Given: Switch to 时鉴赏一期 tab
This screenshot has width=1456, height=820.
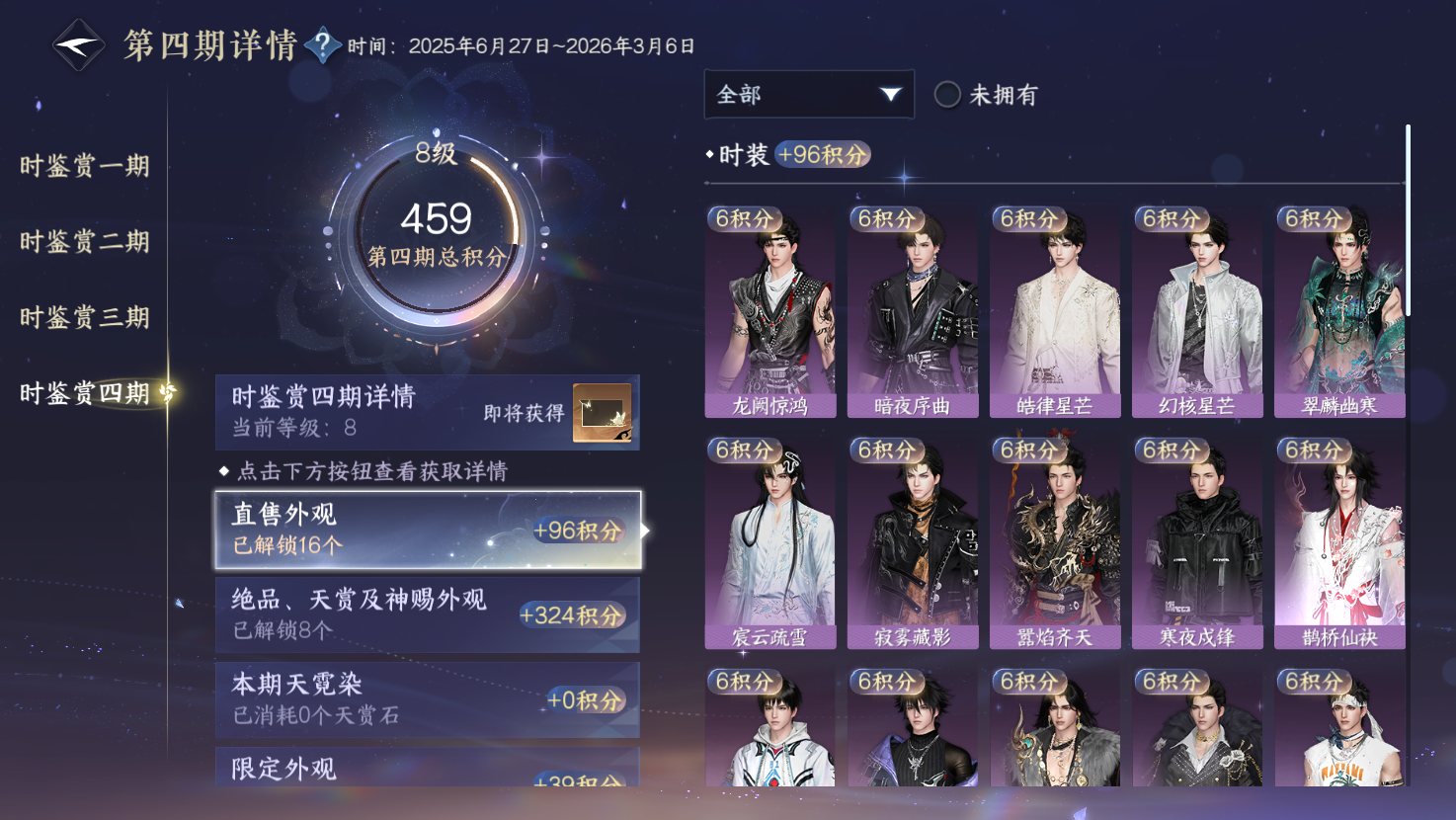Looking at the screenshot, I should [x=85, y=166].
